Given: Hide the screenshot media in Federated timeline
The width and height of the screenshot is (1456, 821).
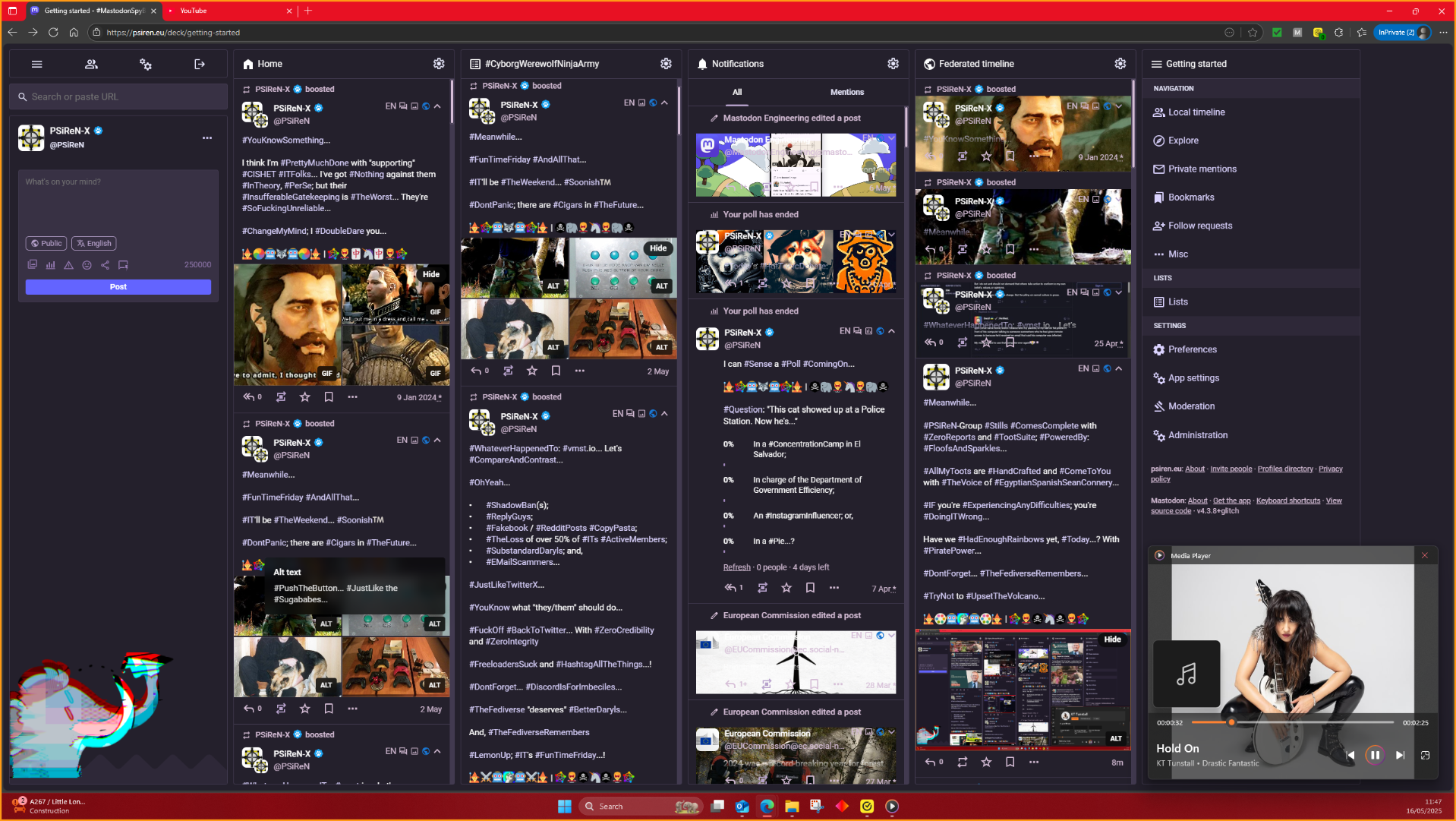Looking at the screenshot, I should point(1112,639).
